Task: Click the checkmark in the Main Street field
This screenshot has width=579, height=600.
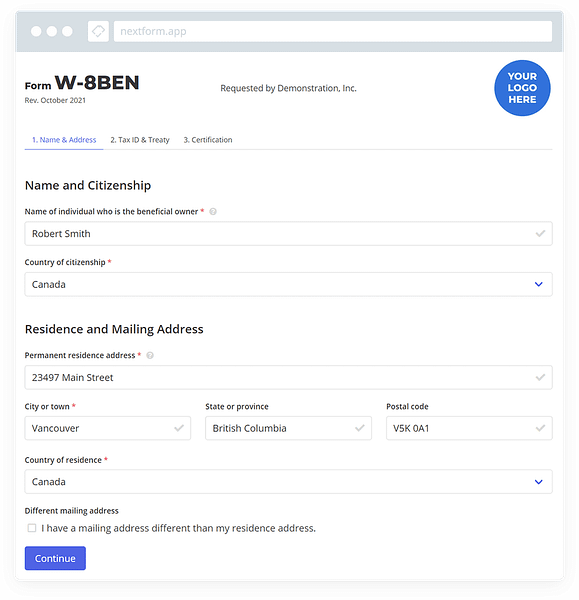Action: point(540,377)
